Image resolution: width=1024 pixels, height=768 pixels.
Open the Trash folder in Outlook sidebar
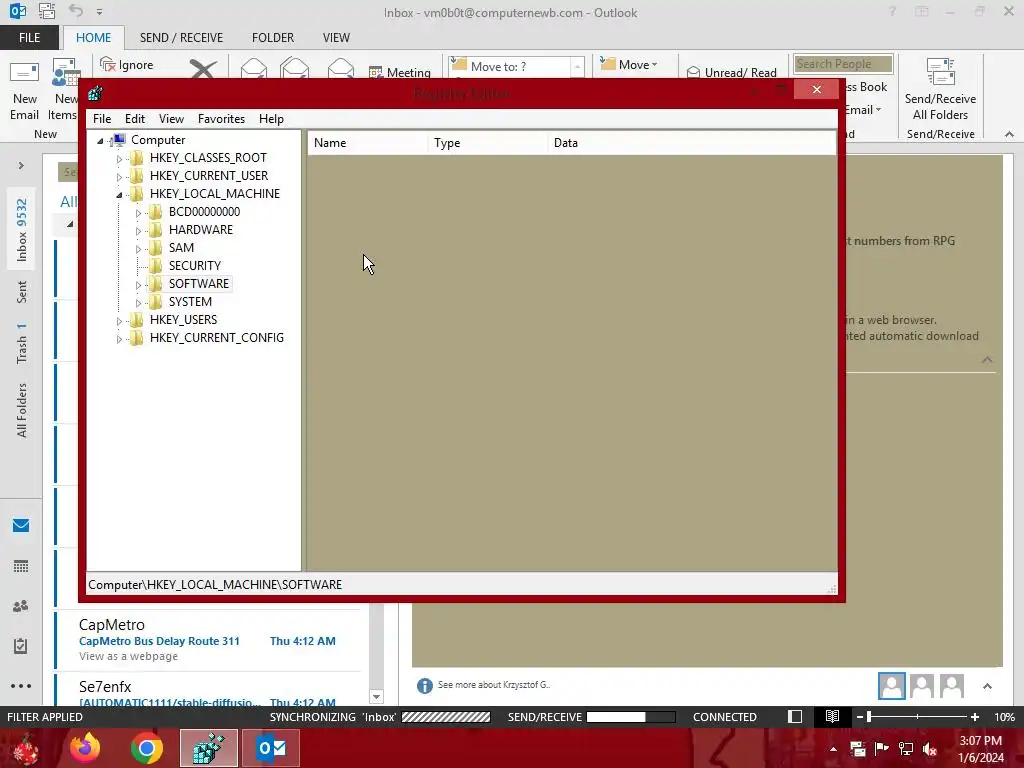pos(22,343)
